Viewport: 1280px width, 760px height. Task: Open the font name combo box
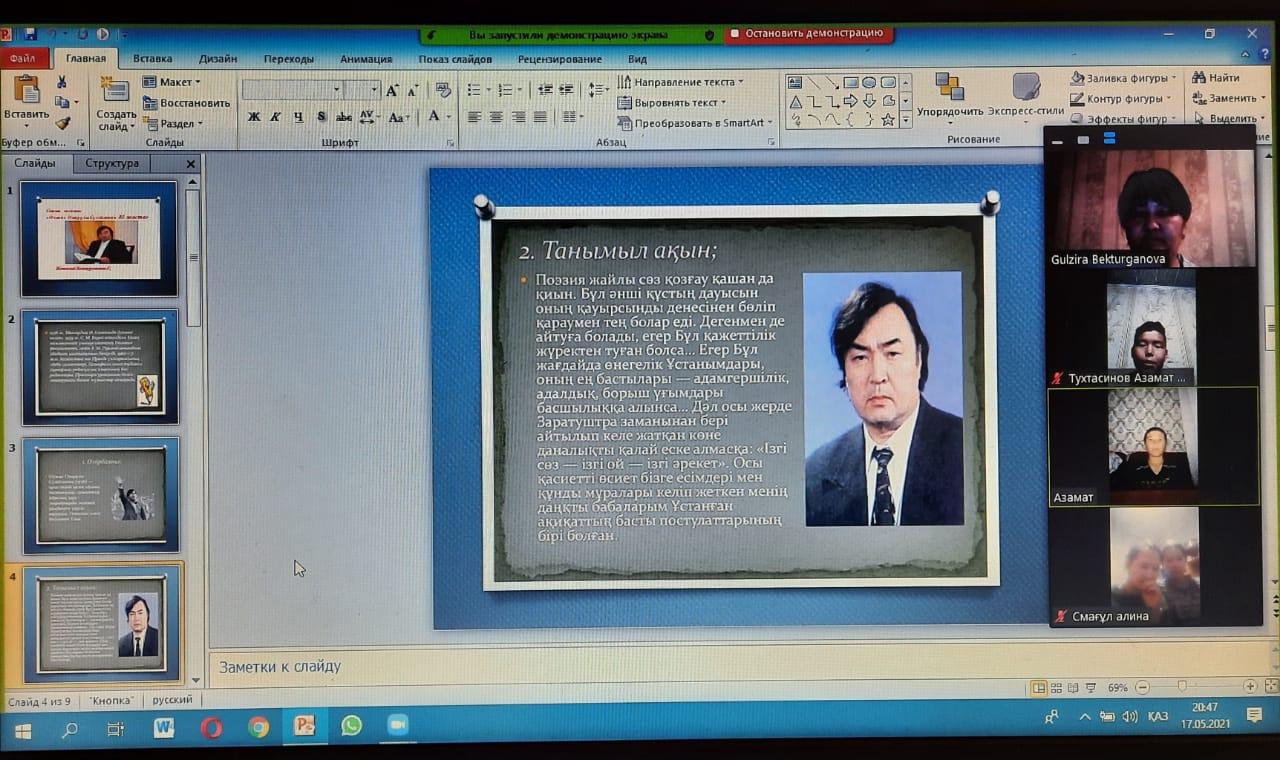click(x=290, y=90)
